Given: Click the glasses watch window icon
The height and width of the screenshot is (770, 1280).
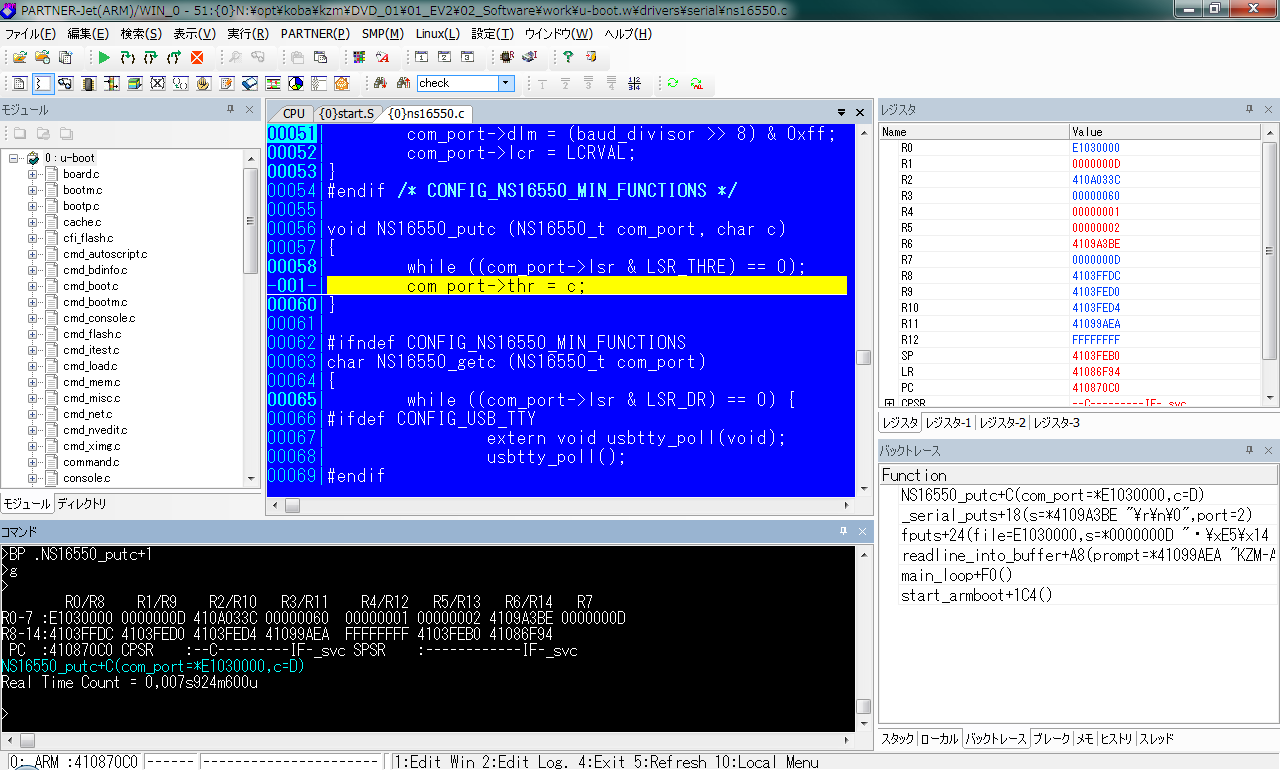Looking at the screenshot, I should coord(65,84).
